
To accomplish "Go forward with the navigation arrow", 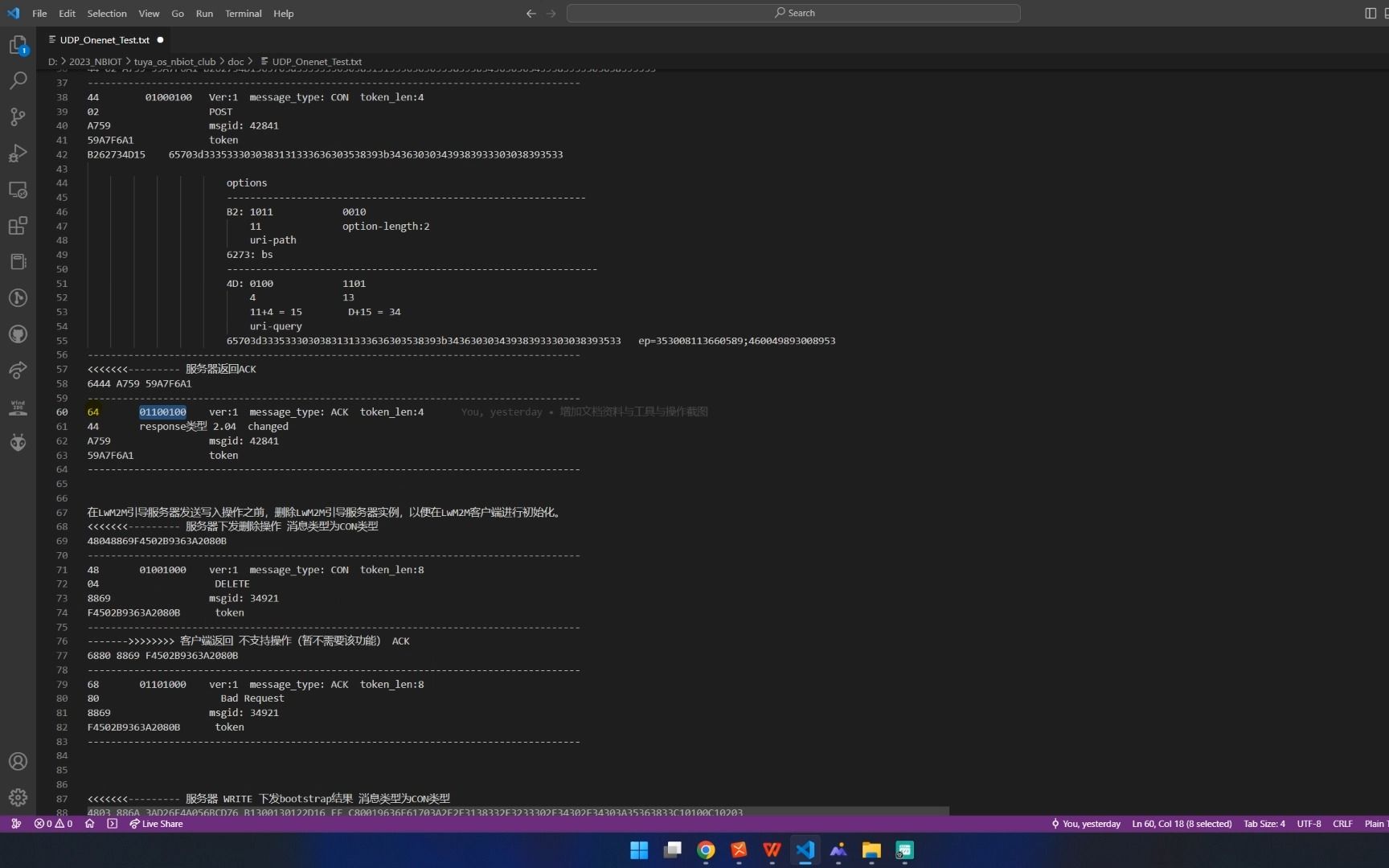I will click(551, 13).
